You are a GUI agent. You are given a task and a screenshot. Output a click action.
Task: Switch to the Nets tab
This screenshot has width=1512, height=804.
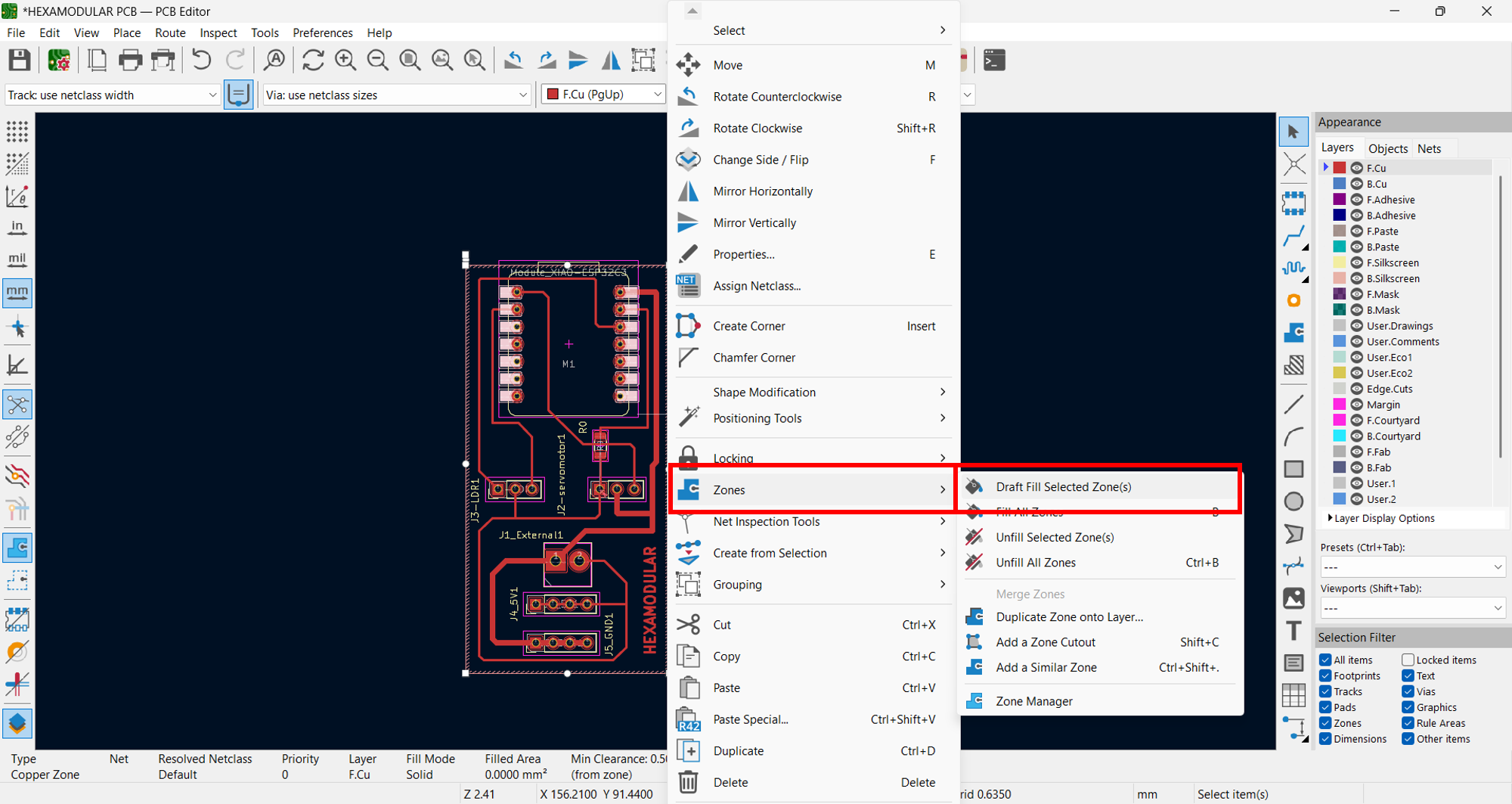1429,148
